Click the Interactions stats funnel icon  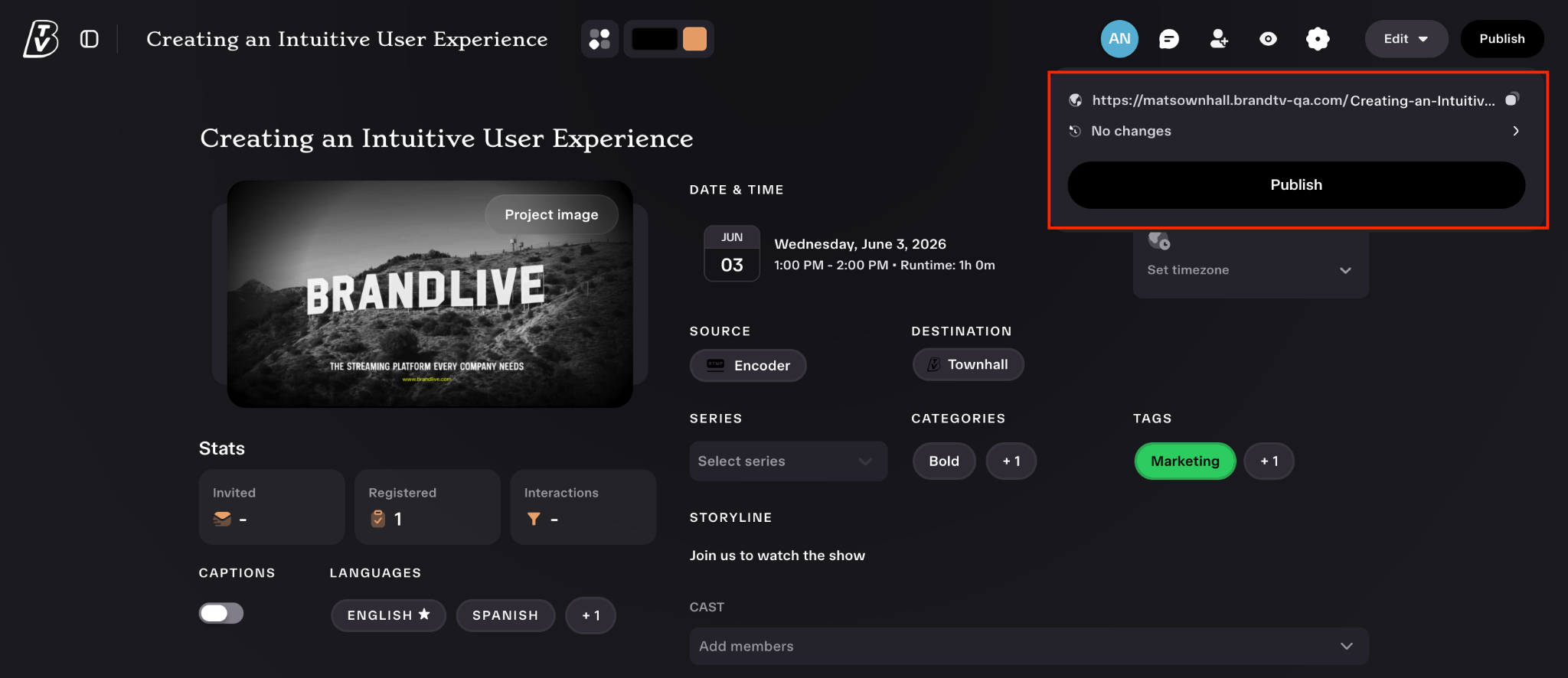point(534,519)
